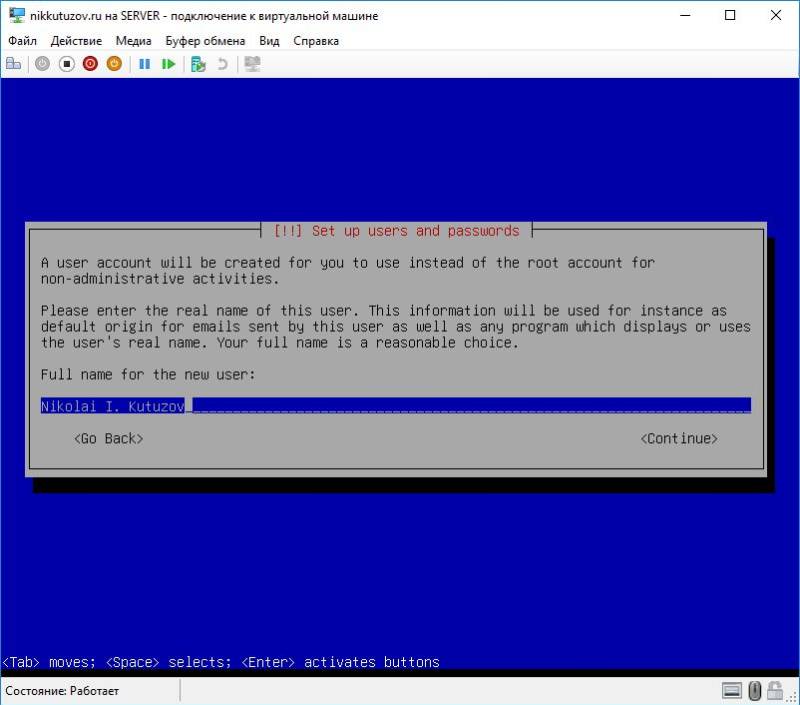The width and height of the screenshot is (800, 705).
Task: Click the lock icon in the status bar
Action: pyautogui.click(x=775, y=690)
